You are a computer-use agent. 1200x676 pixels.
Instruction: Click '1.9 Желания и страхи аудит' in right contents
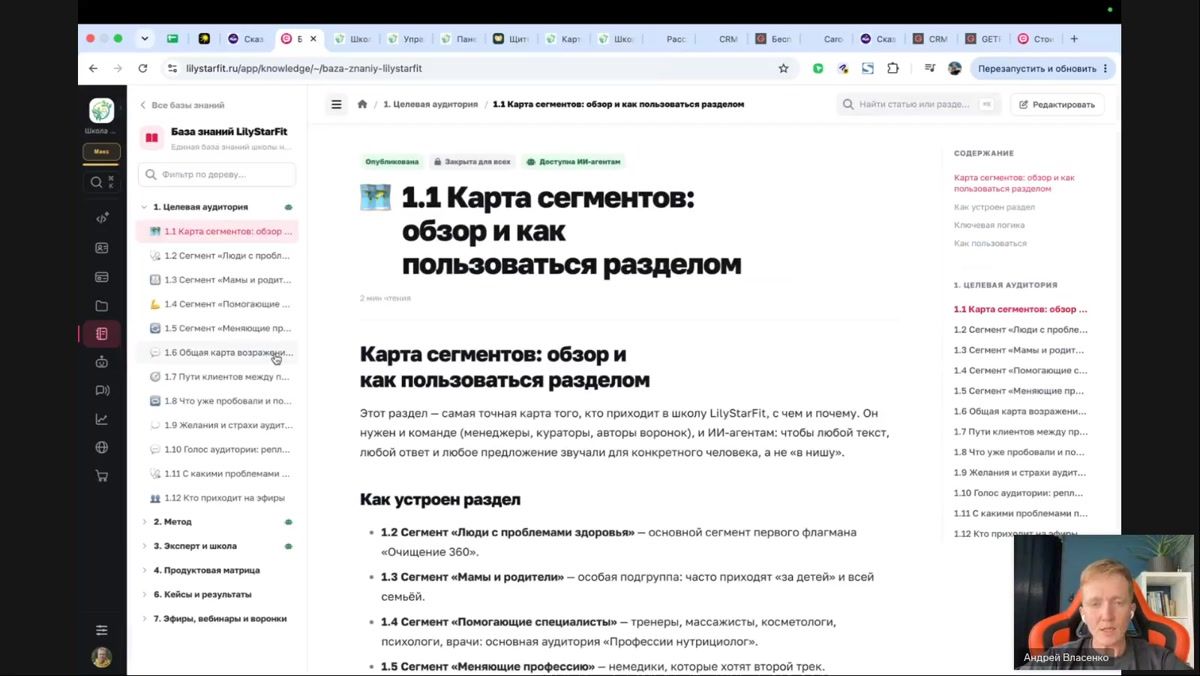[x=1020, y=472]
